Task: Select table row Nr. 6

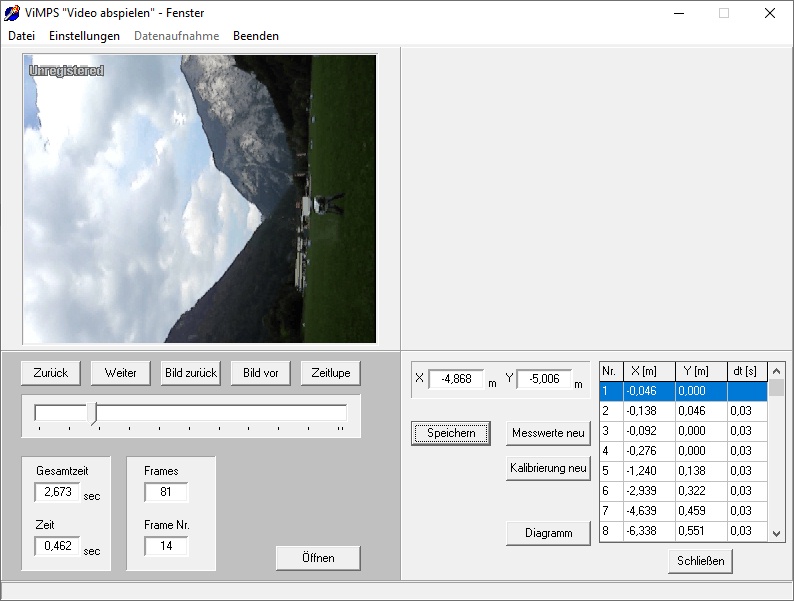Action: click(683, 491)
